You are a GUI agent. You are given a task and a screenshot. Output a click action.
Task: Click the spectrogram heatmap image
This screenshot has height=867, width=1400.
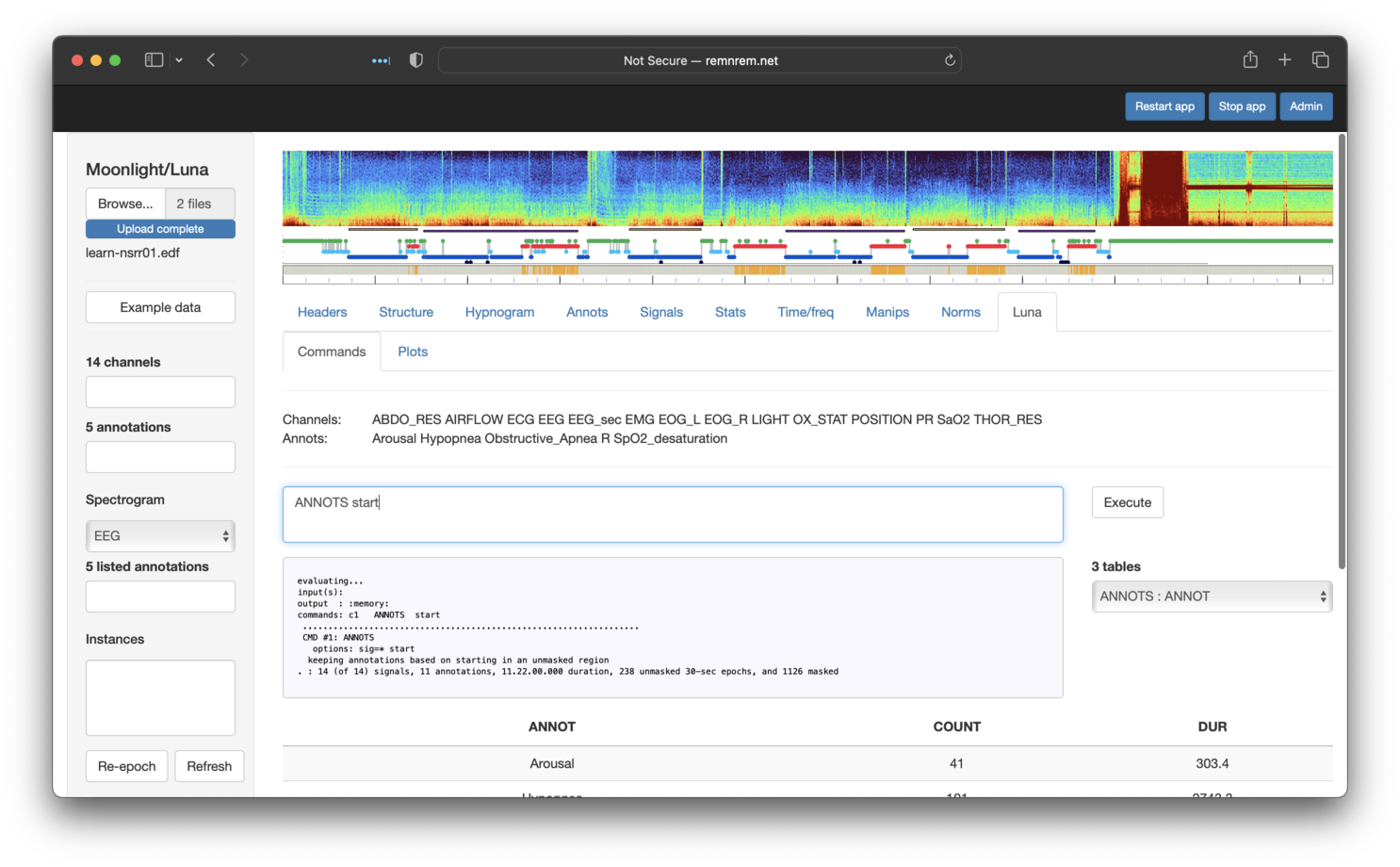coord(806,188)
